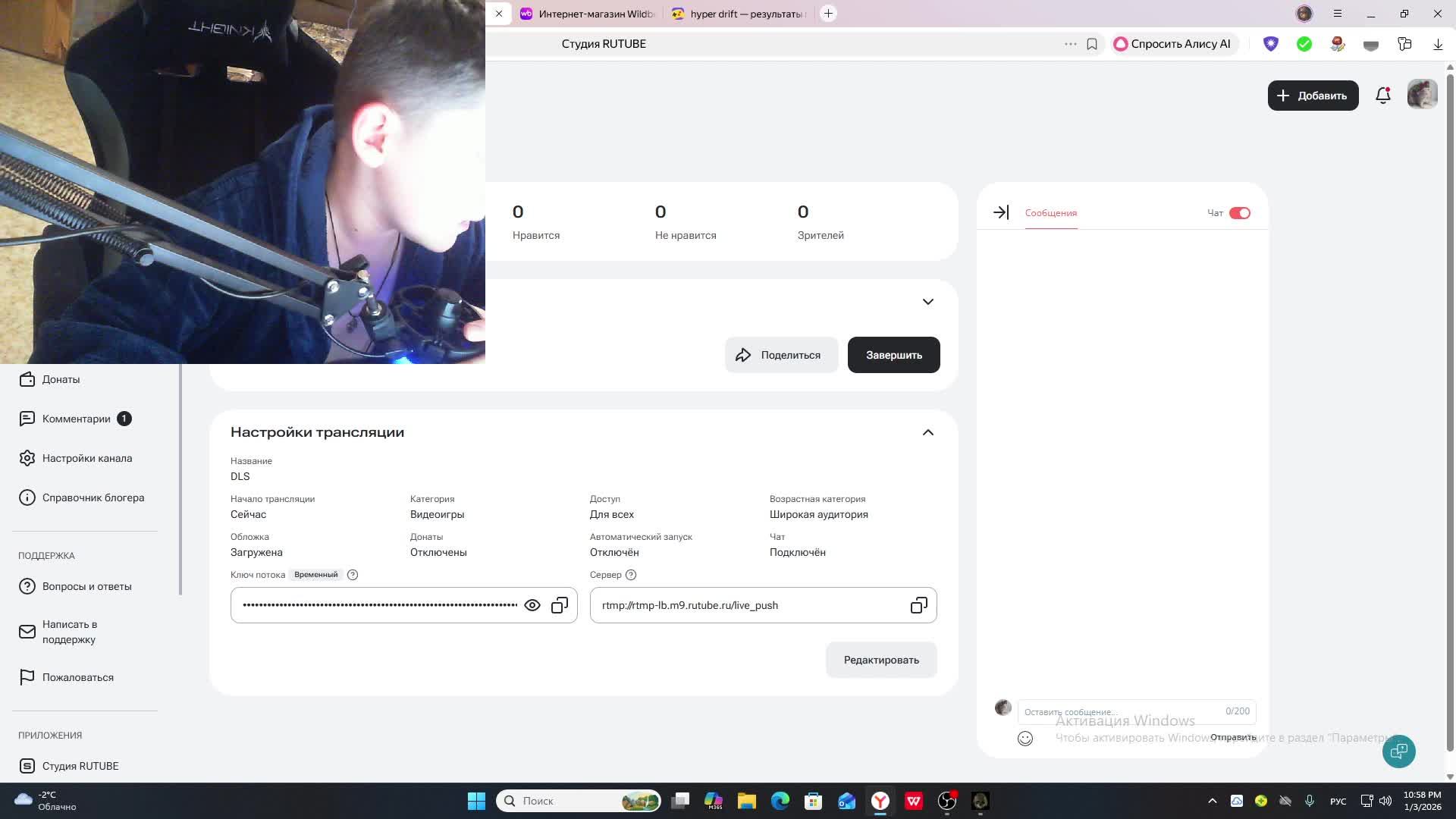Collapse the chat panel with arrow icon
1456x819 pixels.
click(x=1001, y=213)
